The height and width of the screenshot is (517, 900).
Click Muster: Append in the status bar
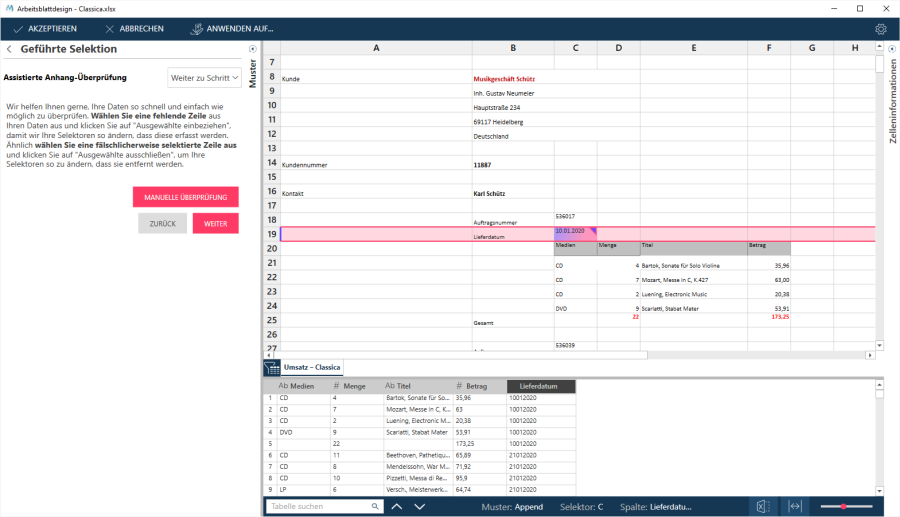click(x=512, y=507)
